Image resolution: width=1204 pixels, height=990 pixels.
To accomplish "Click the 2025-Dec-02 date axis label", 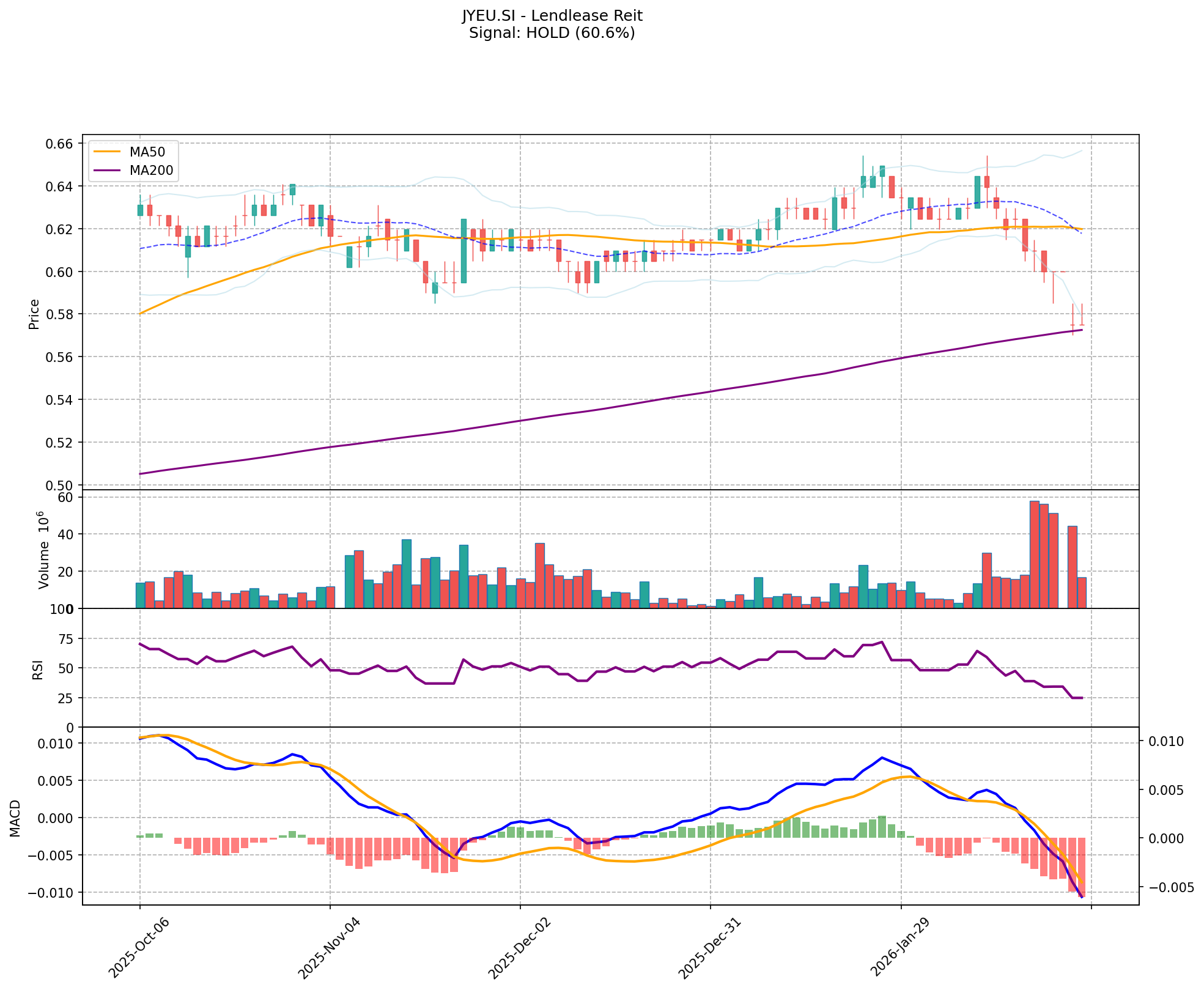I will (x=519, y=947).
